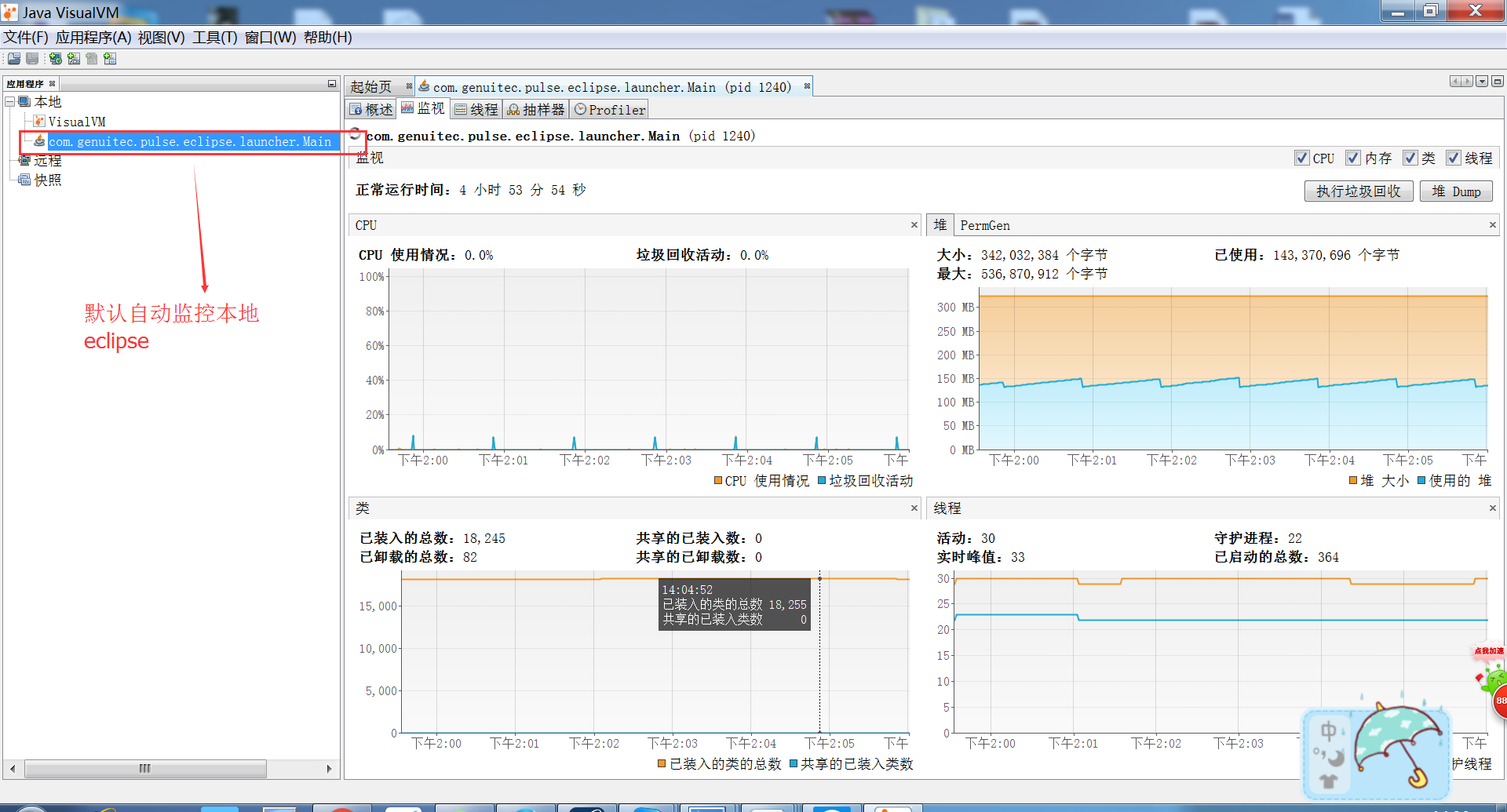Click 执行垃圾回收 button
Screen dimensions: 1507x812
tap(1359, 191)
